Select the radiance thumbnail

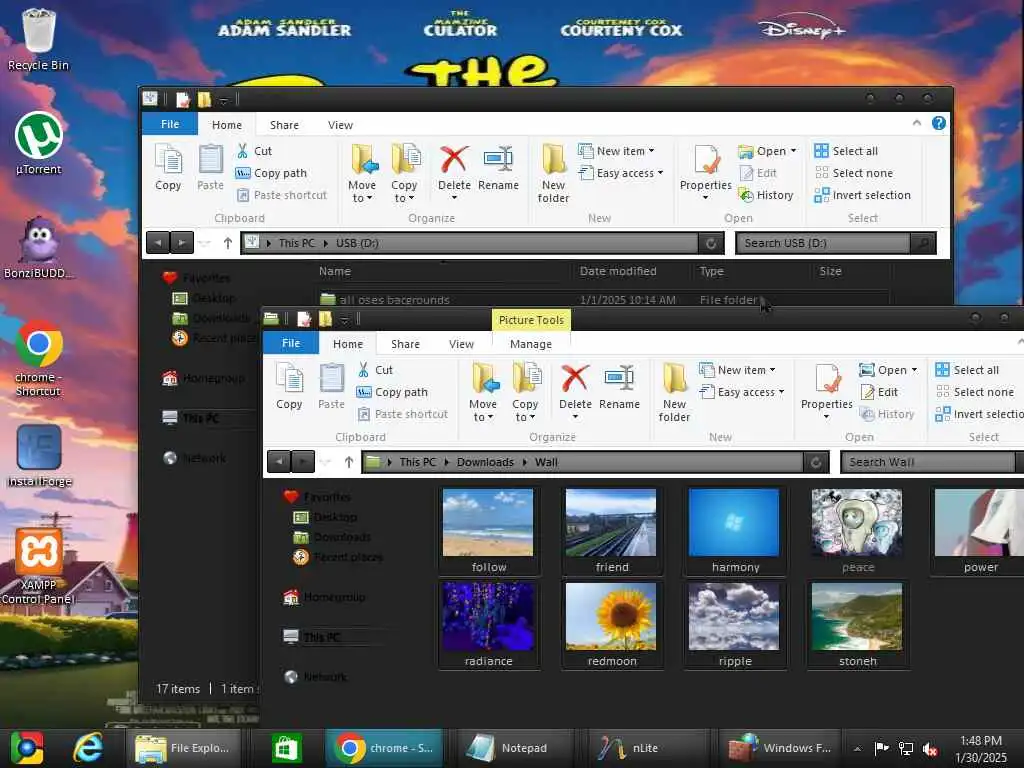[488, 624]
